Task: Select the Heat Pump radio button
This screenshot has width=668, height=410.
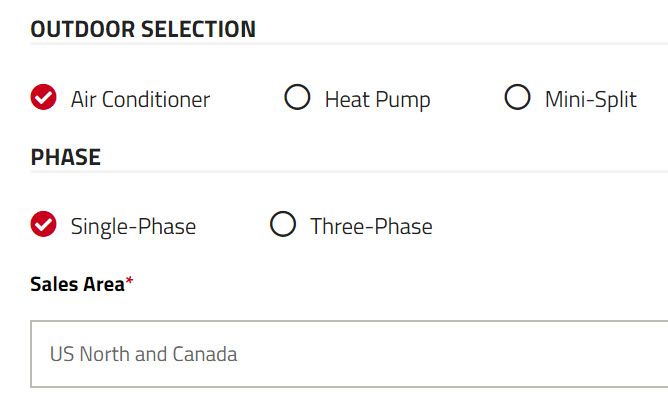Action: [x=297, y=97]
